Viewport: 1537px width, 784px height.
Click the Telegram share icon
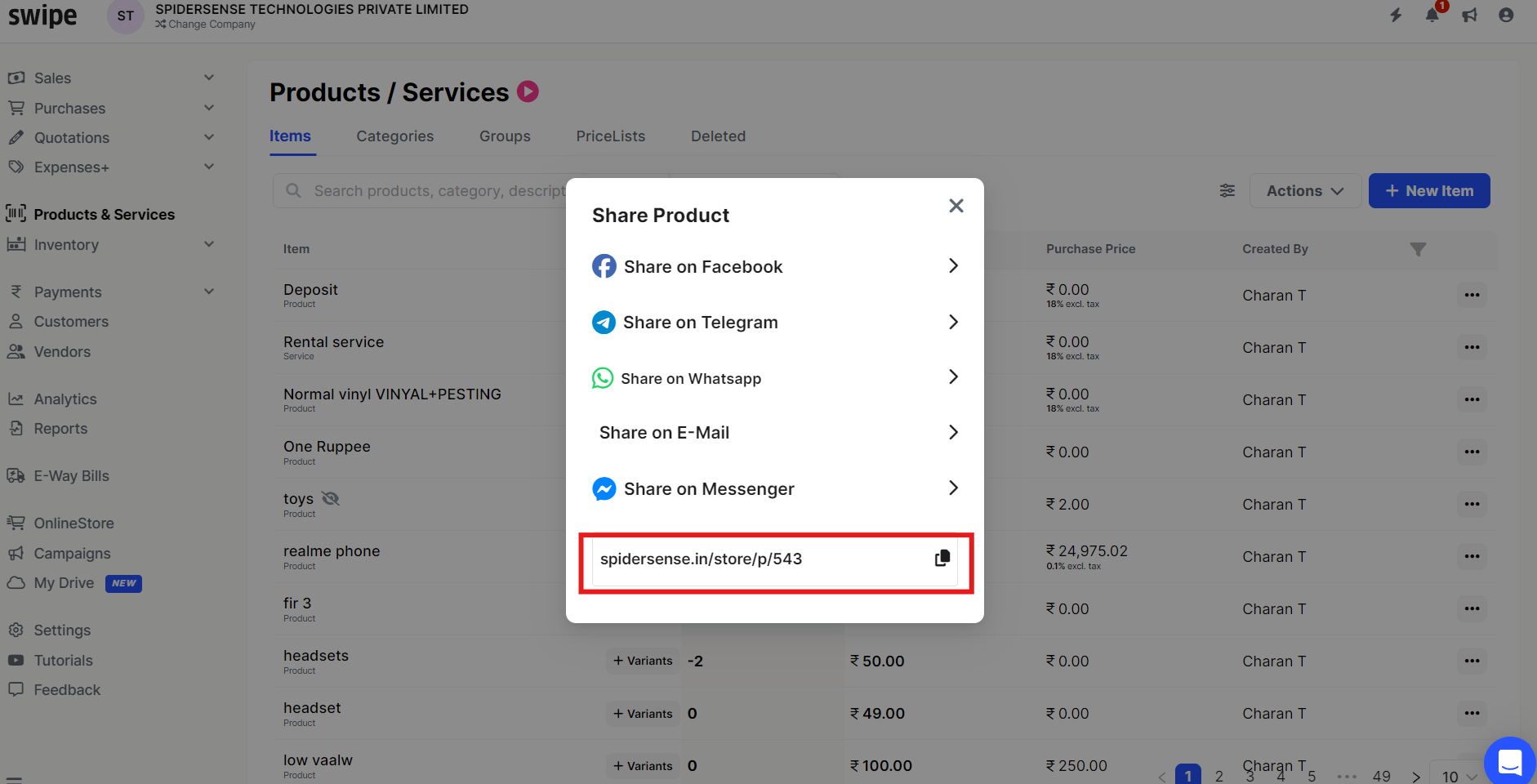click(x=604, y=323)
